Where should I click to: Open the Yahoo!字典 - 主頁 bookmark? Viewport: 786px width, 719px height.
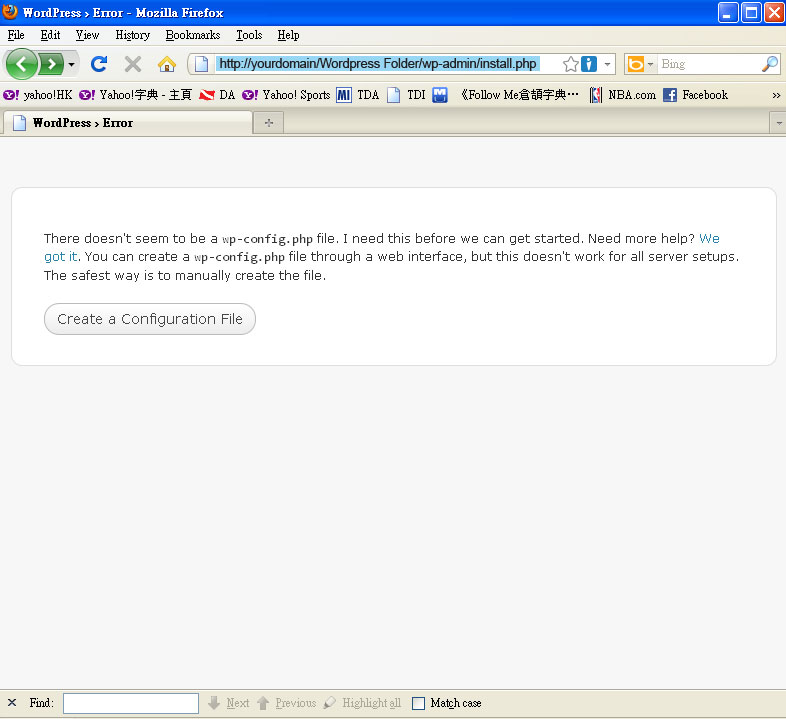click(x=135, y=95)
